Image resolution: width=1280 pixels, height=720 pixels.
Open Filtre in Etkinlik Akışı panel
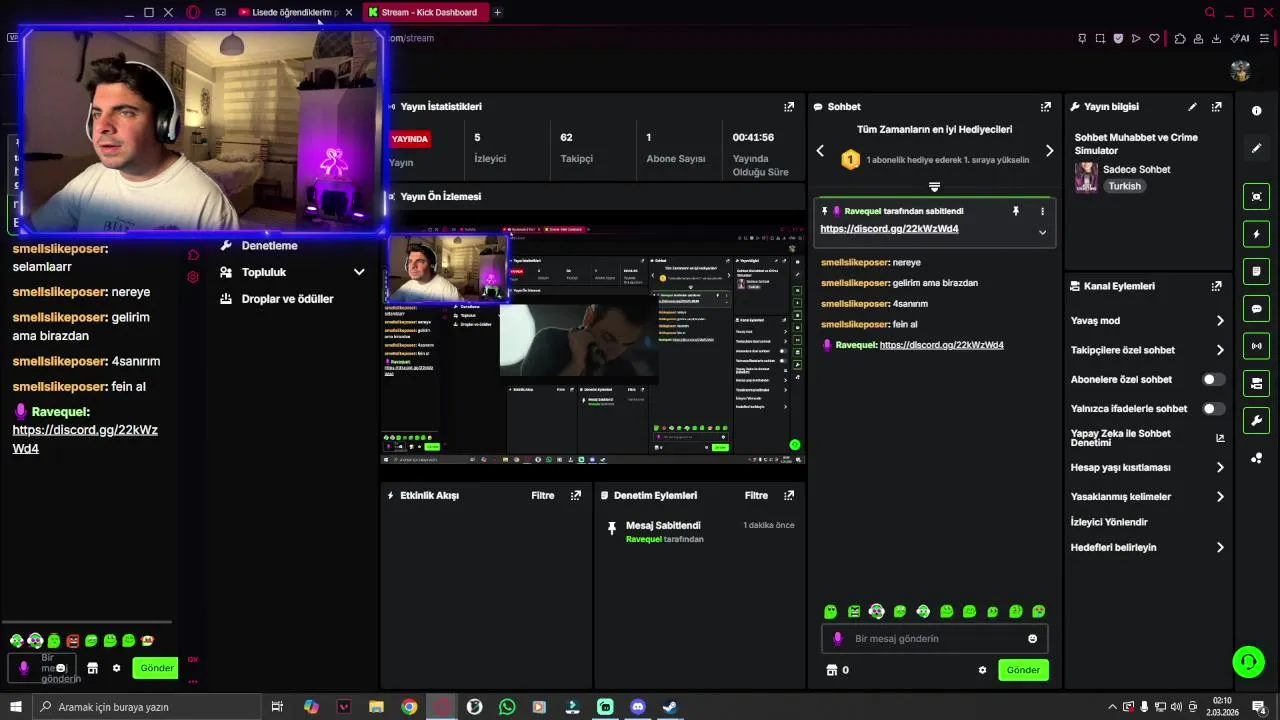pos(543,495)
